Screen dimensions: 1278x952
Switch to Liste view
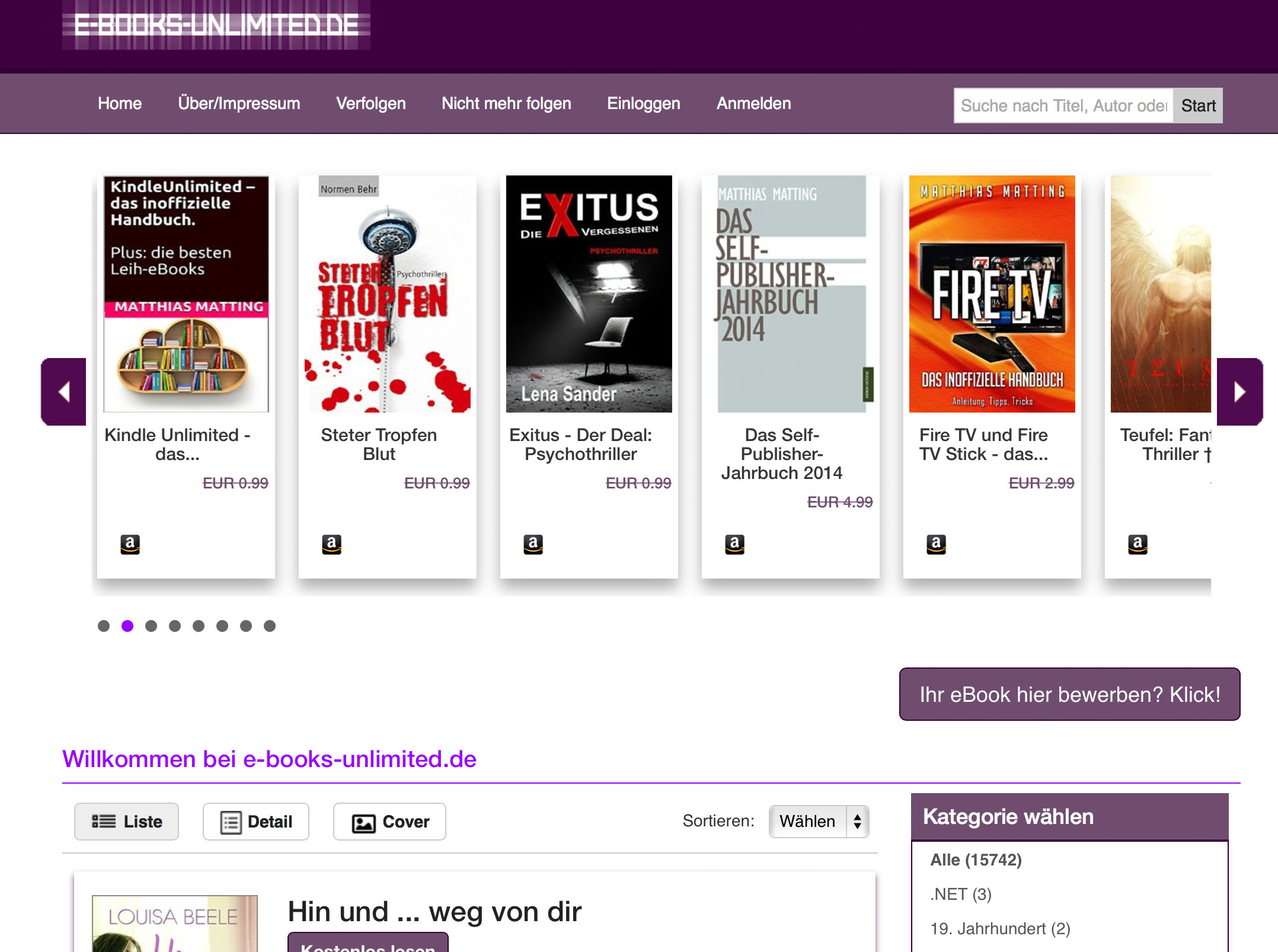click(126, 822)
